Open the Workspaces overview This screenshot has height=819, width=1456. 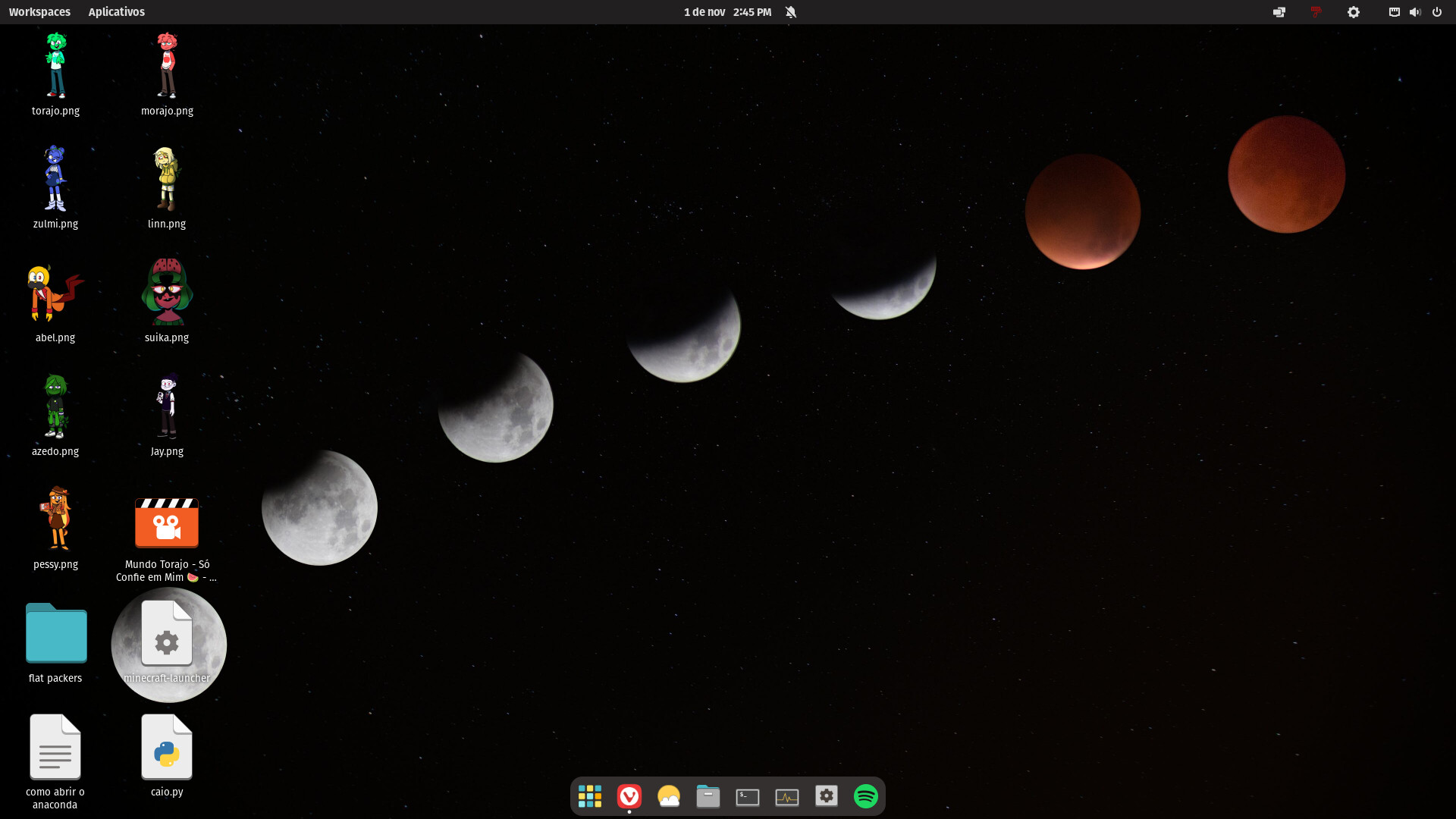[x=39, y=12]
